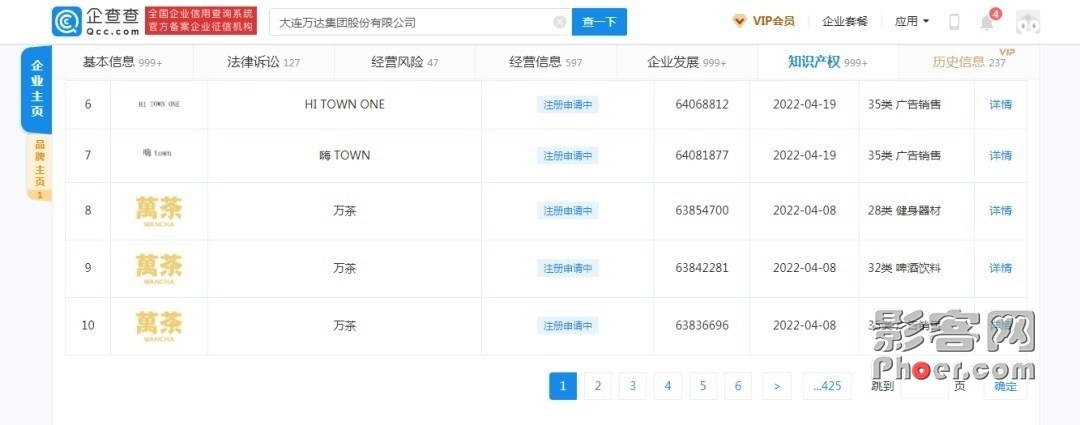Click registration number 64081877
Viewport: 1080px width, 425px height.
(702, 155)
